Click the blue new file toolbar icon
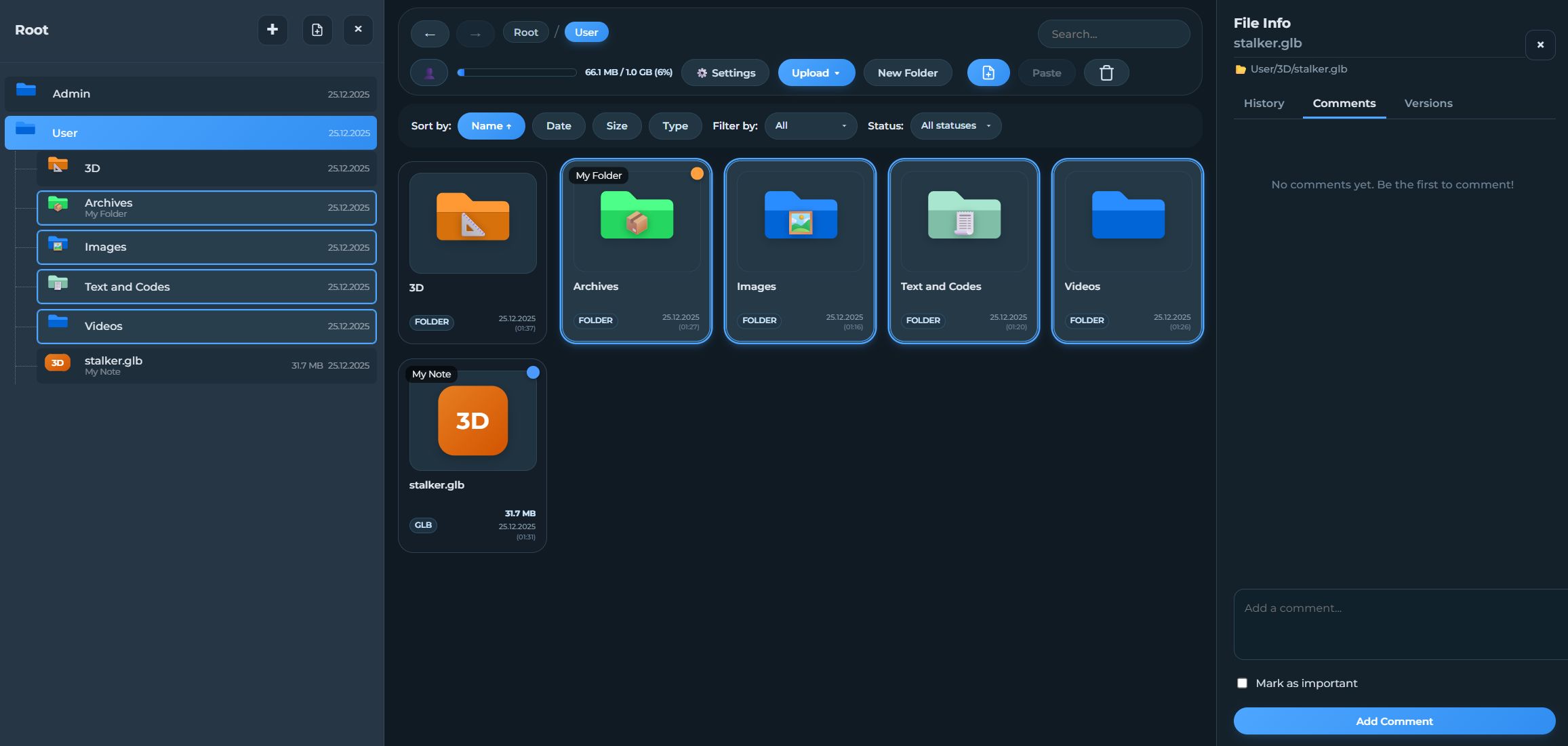Image resolution: width=1568 pixels, height=746 pixels. [988, 72]
